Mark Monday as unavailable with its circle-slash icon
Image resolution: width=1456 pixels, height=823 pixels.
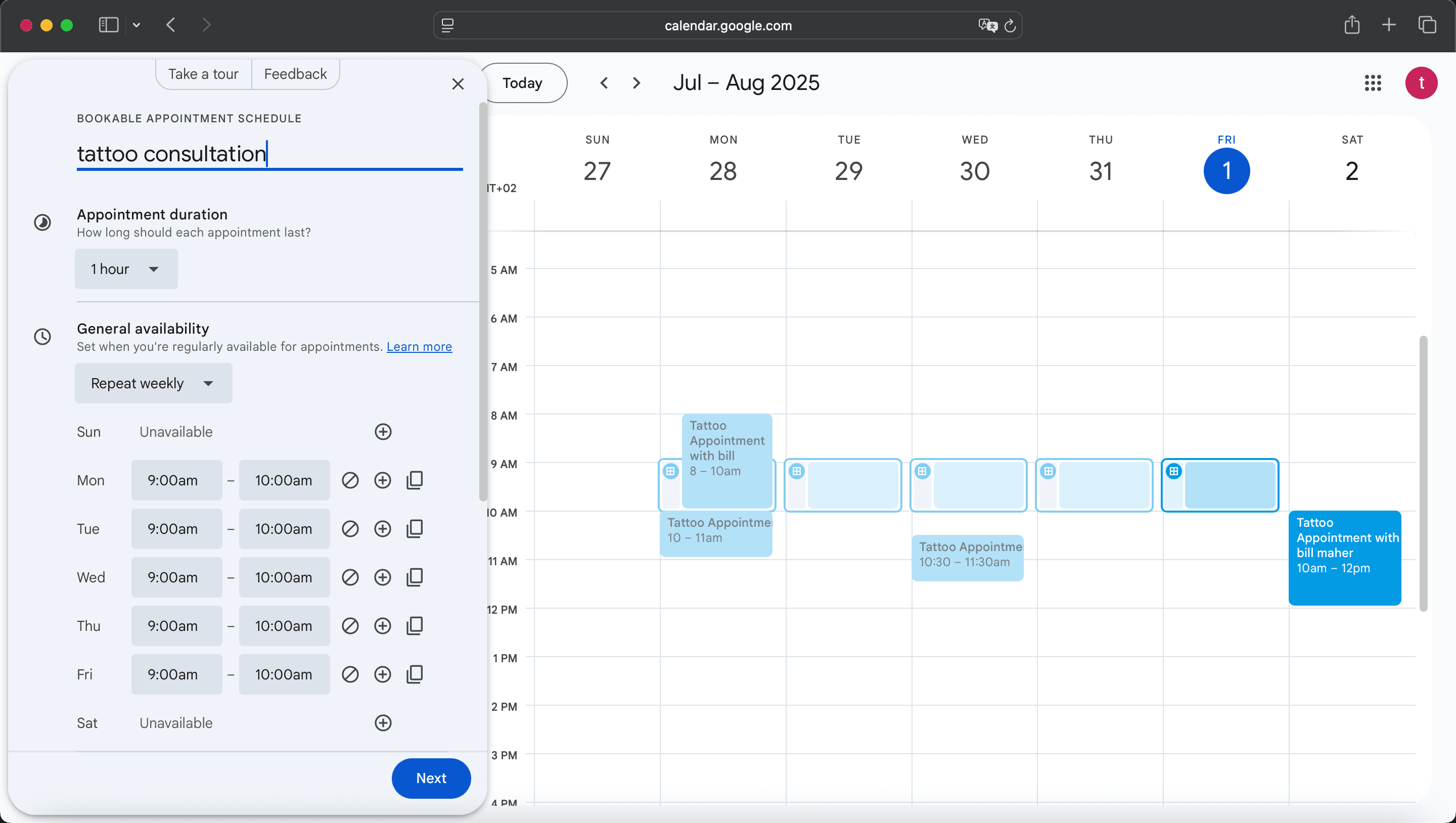[350, 480]
